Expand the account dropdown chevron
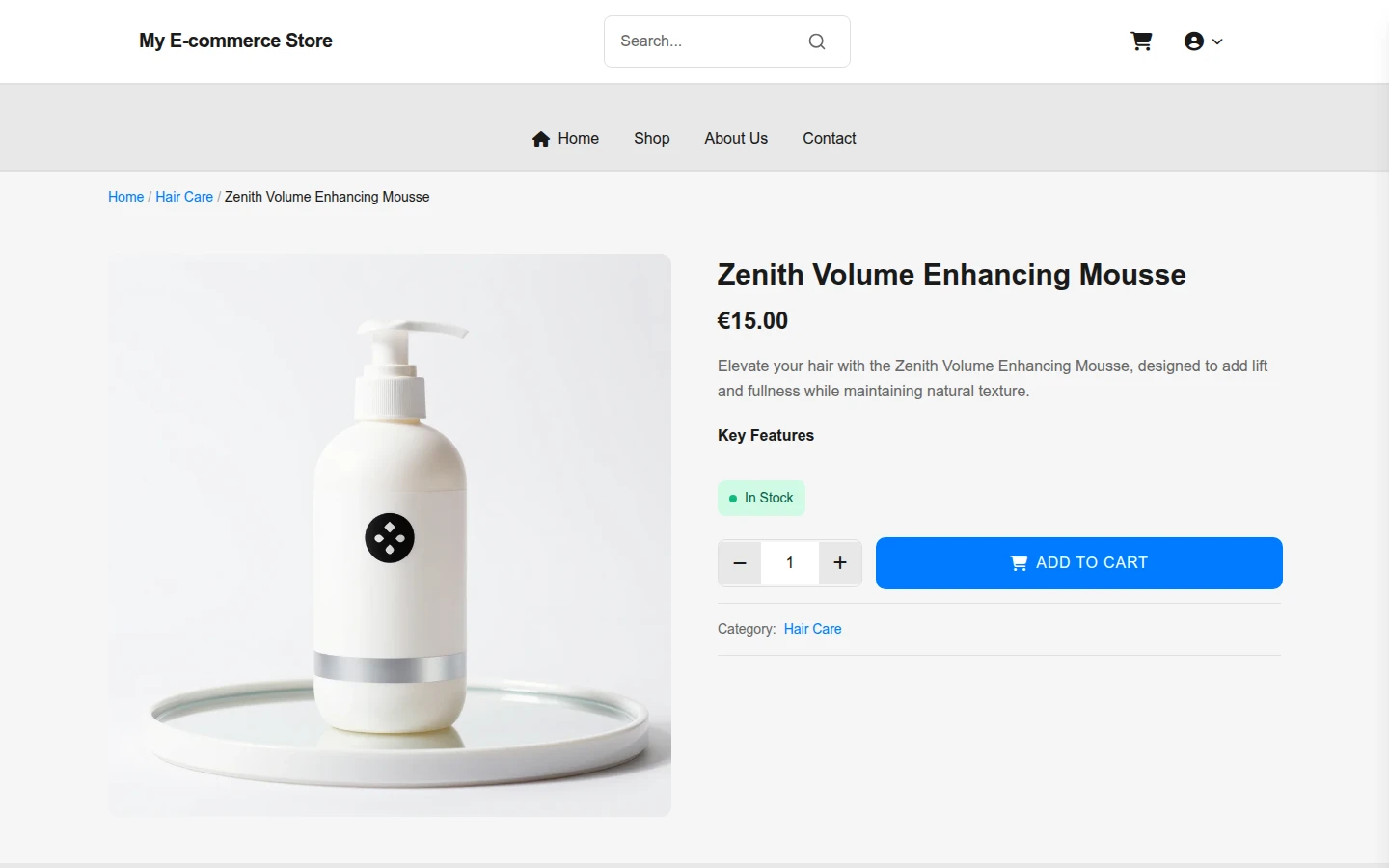Viewport: 1389px width, 868px height. point(1217,41)
